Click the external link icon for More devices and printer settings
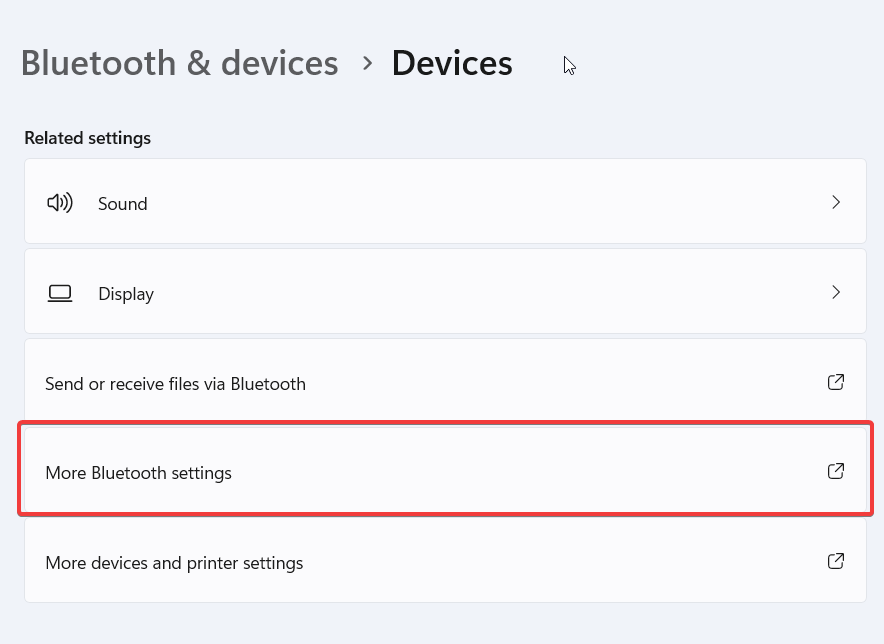This screenshot has width=884, height=644. point(836,562)
